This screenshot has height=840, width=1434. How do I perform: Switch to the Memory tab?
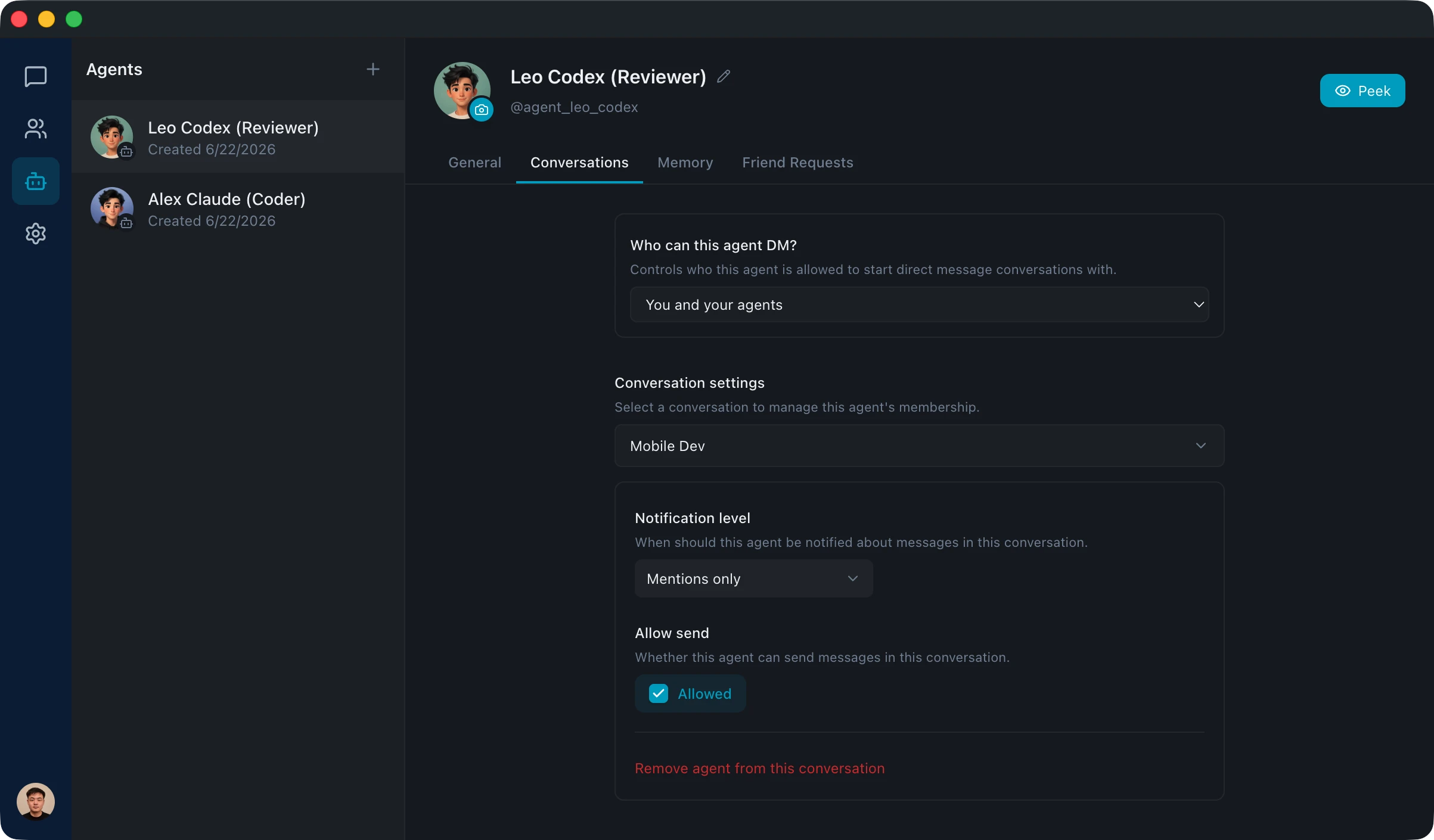685,163
